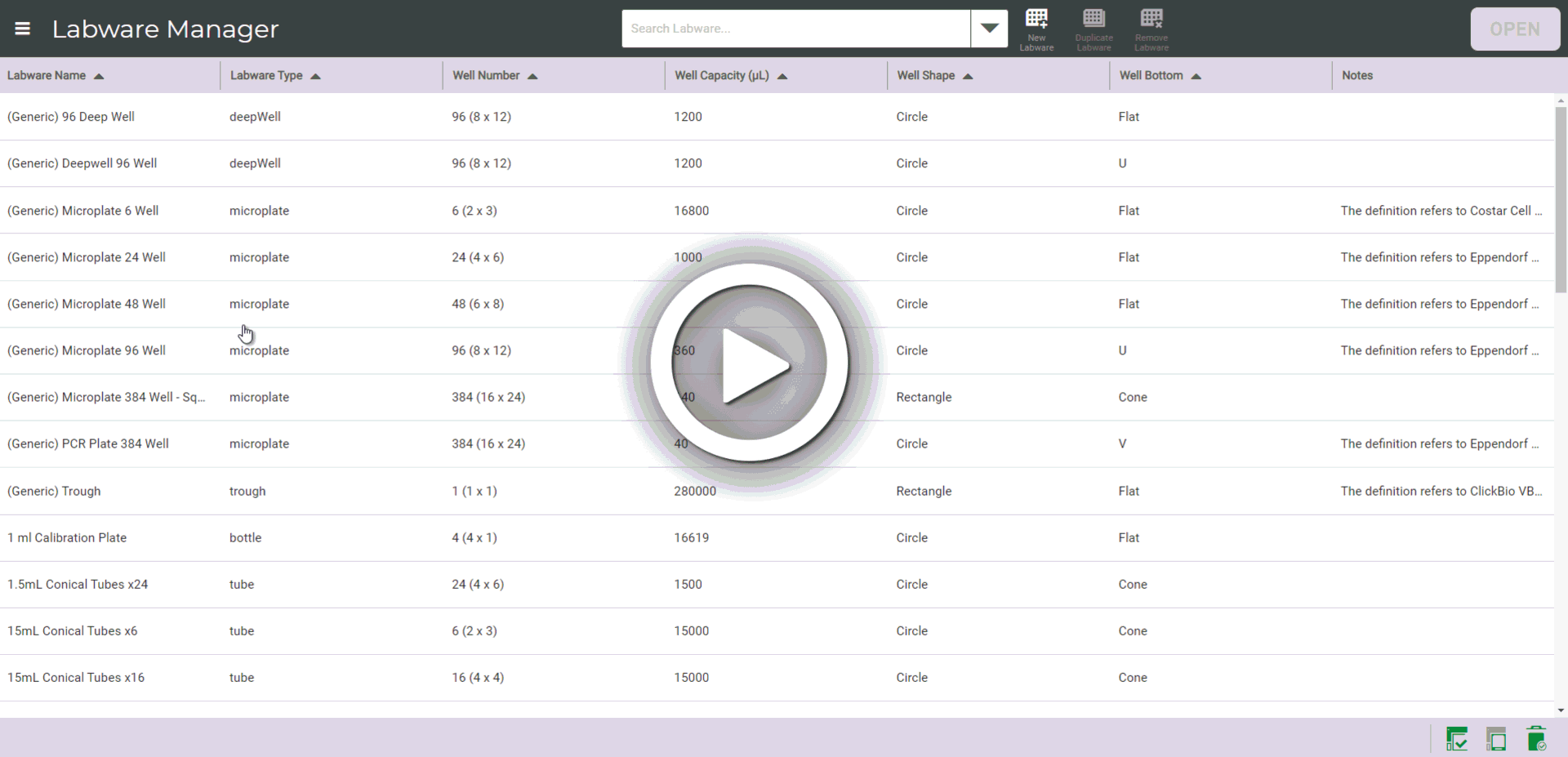Click the gray-green window layout icon in footer

(x=1496, y=739)
